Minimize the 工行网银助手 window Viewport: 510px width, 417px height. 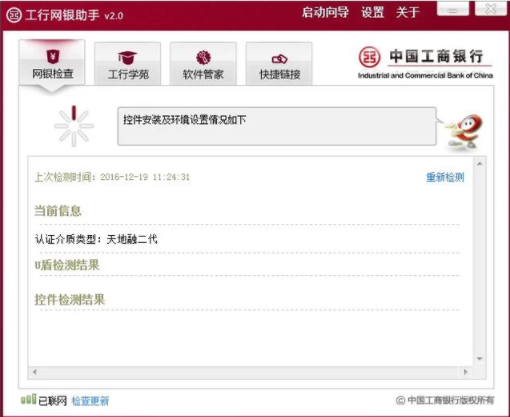453,9
